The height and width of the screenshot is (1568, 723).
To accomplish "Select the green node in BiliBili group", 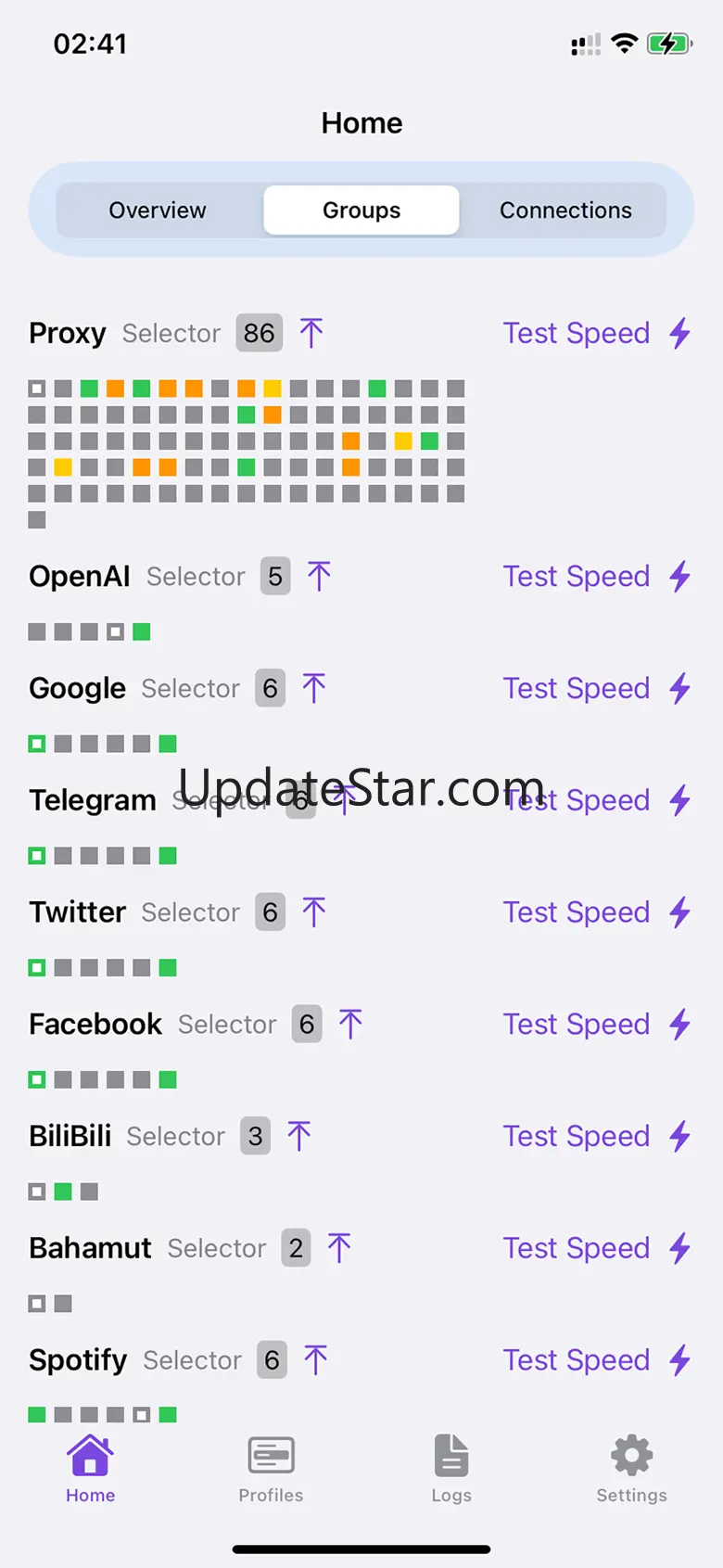I will 63,1192.
